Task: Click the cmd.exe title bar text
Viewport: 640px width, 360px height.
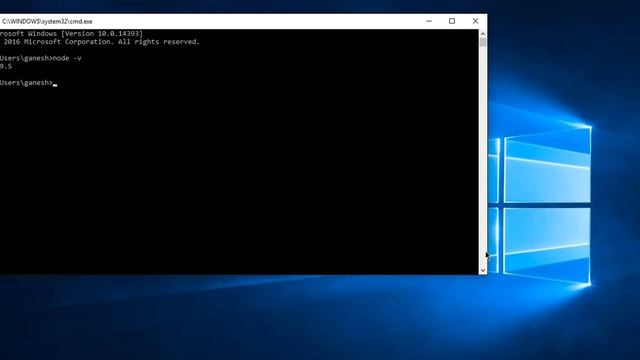Action: pyautogui.click(x=47, y=22)
